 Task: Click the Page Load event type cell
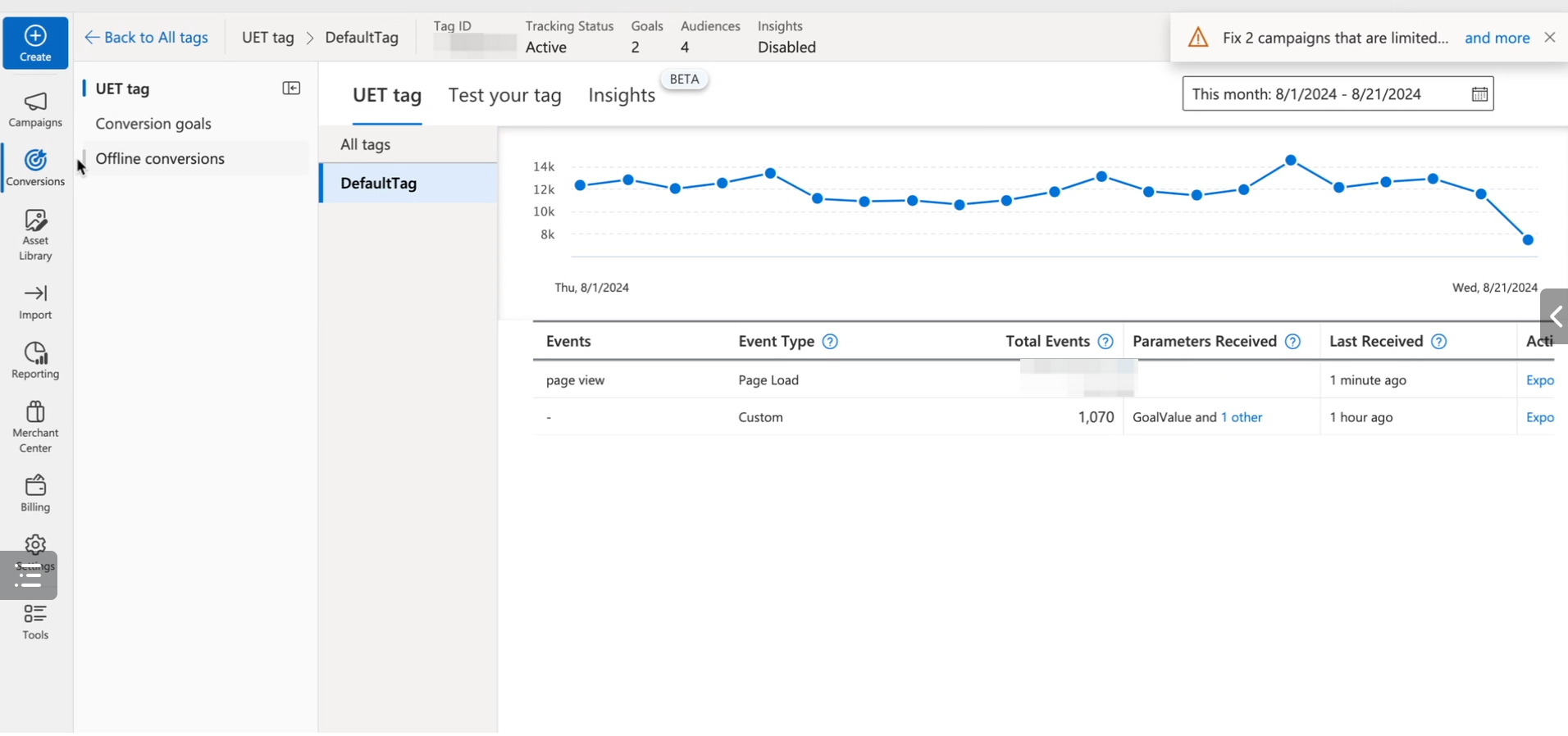point(768,380)
